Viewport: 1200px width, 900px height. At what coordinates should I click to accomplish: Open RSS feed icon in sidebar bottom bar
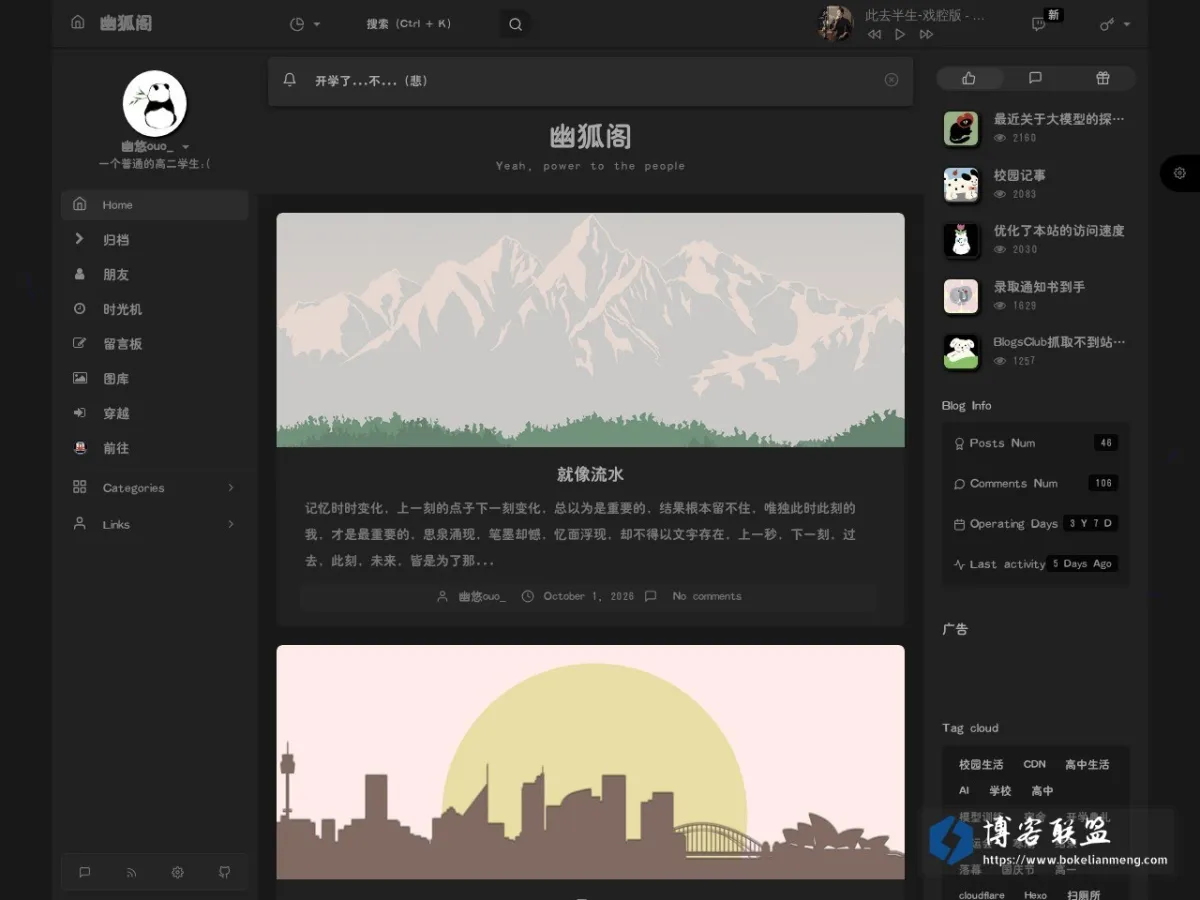pyautogui.click(x=131, y=872)
